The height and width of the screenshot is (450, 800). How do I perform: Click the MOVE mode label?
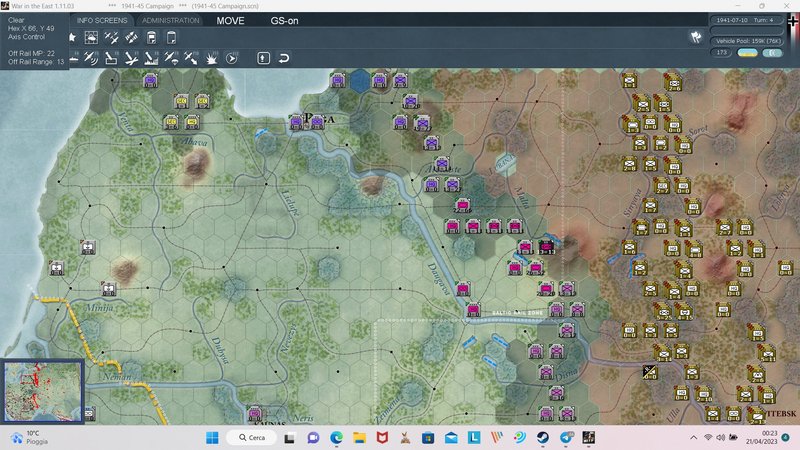pyautogui.click(x=230, y=21)
